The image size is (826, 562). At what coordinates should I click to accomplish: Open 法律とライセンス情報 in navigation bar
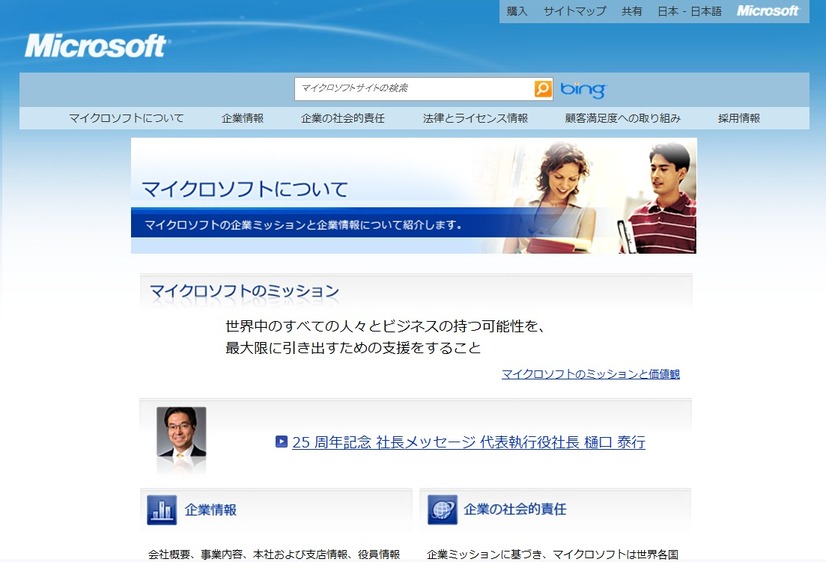coord(475,118)
